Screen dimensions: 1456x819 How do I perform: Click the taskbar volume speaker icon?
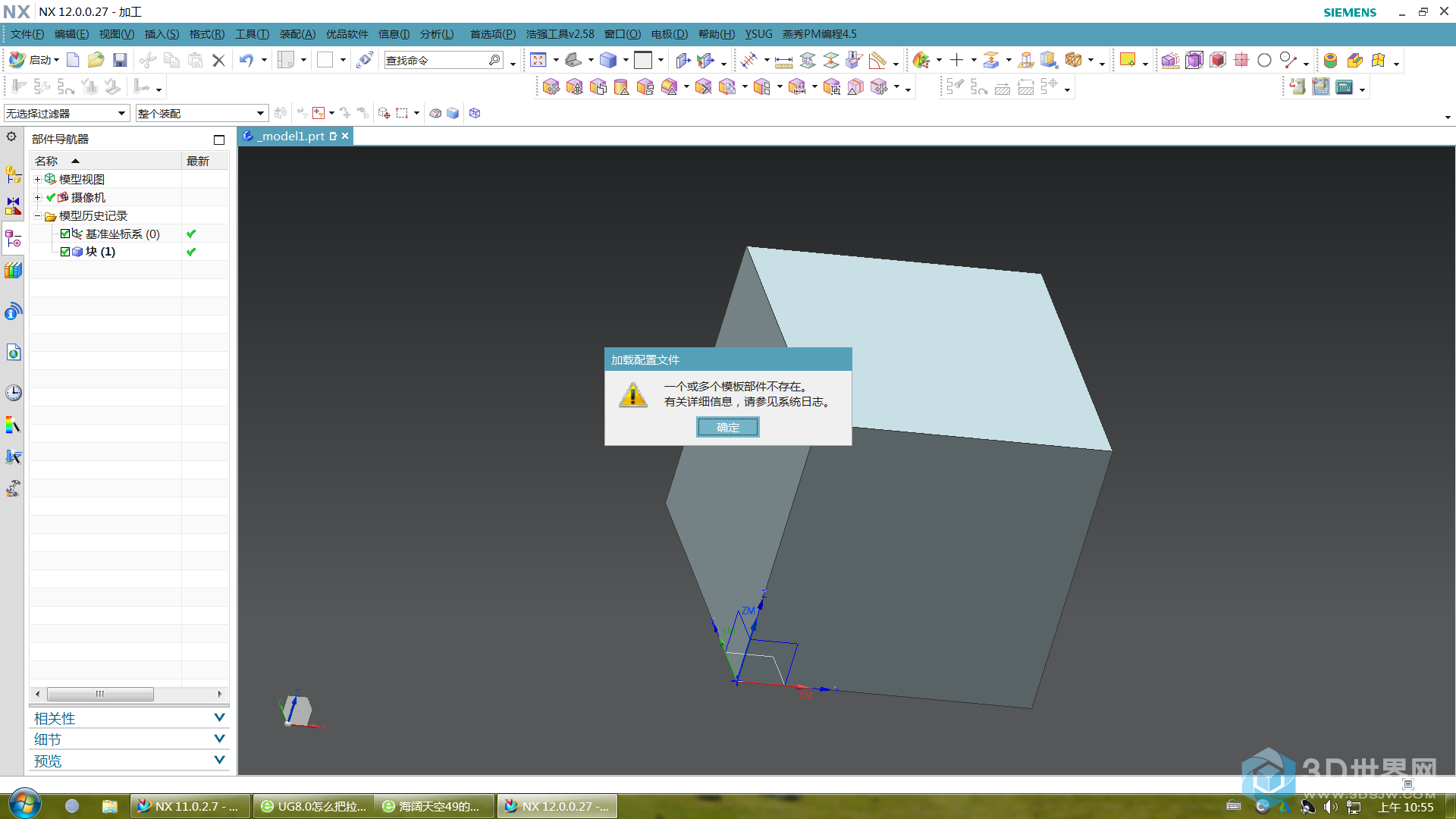coord(1330,807)
